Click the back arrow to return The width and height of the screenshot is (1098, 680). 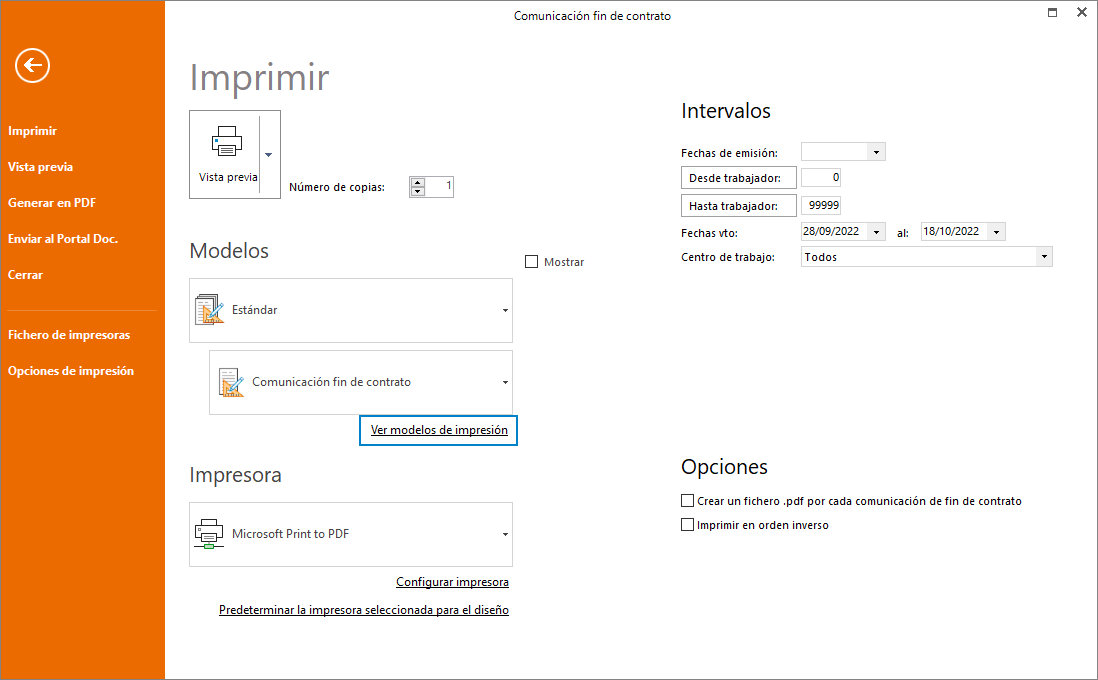[x=31, y=65]
